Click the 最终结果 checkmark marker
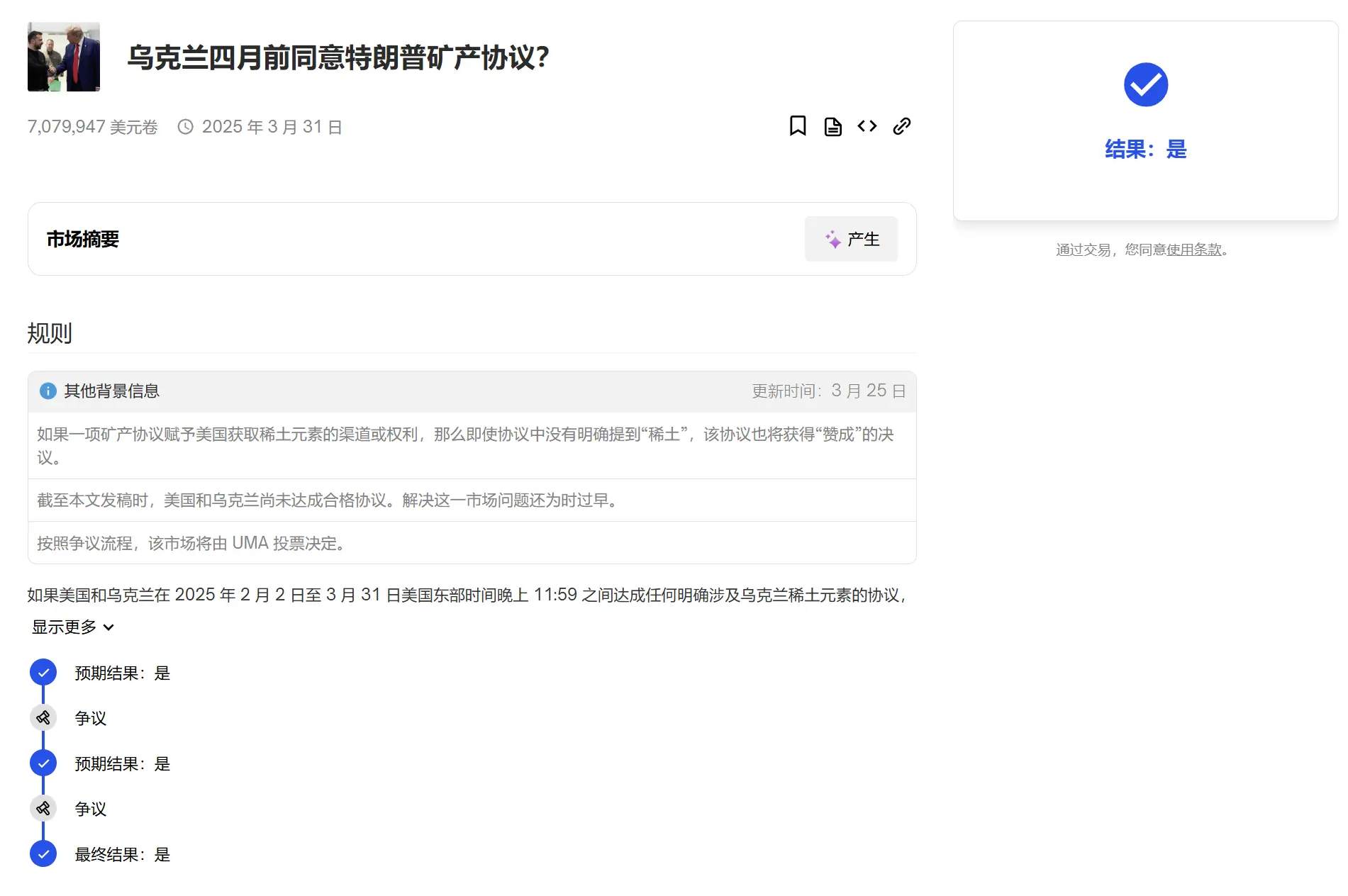Screen dimensions: 1348x896 point(43,854)
